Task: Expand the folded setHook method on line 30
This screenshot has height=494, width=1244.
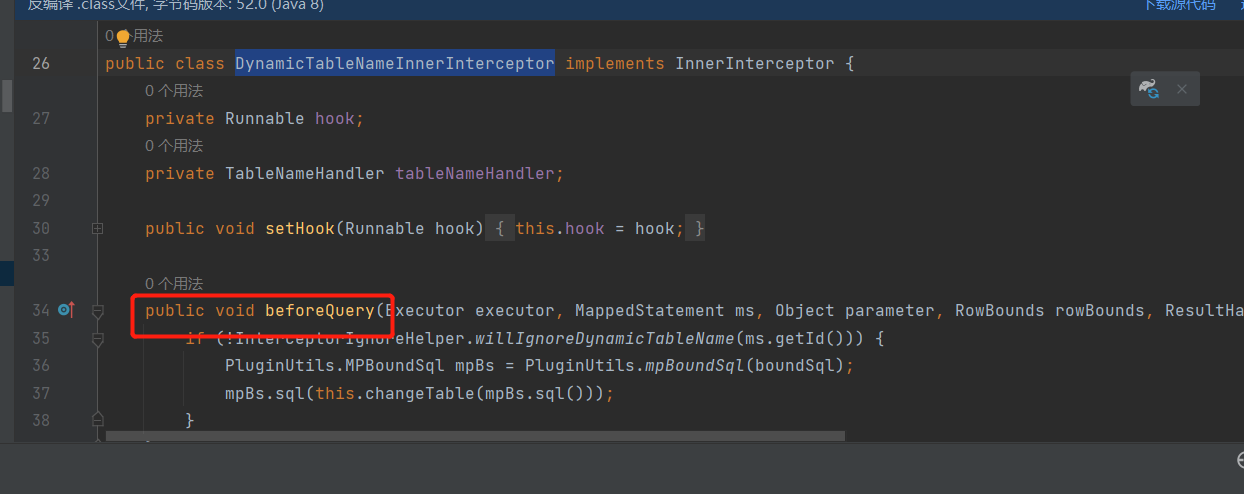Action: [x=97, y=228]
